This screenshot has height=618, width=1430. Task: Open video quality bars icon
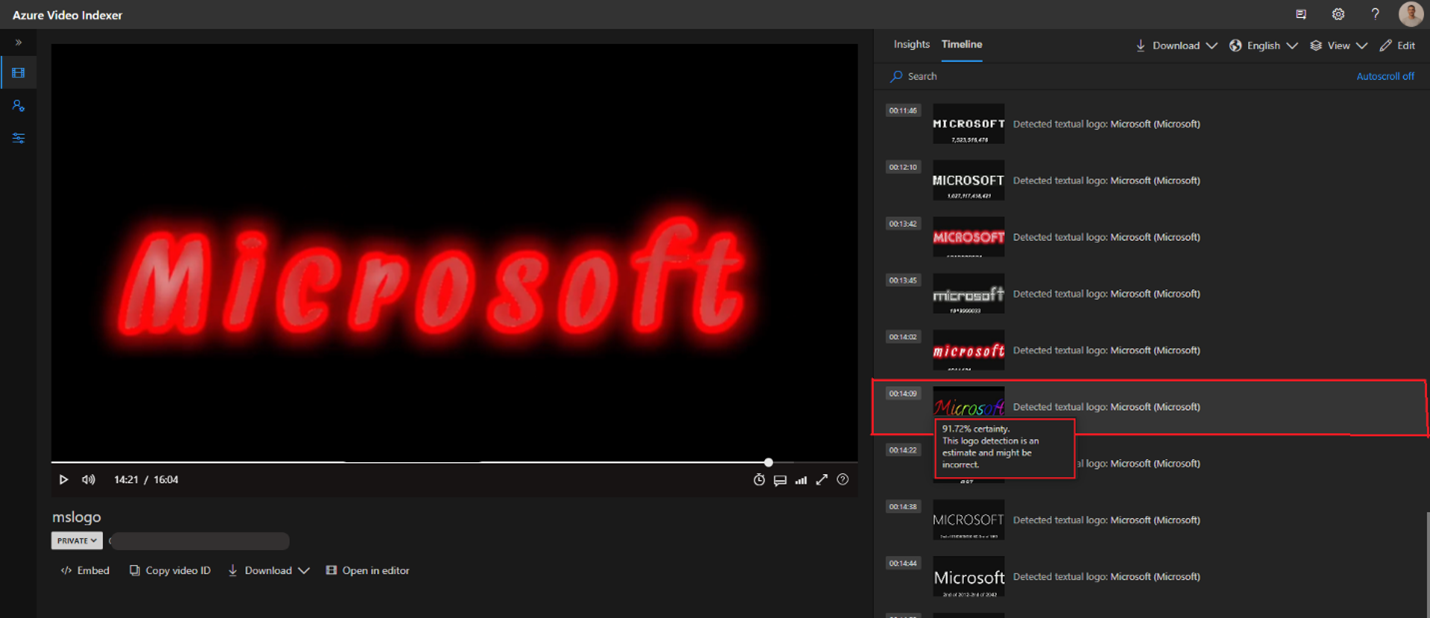point(801,480)
